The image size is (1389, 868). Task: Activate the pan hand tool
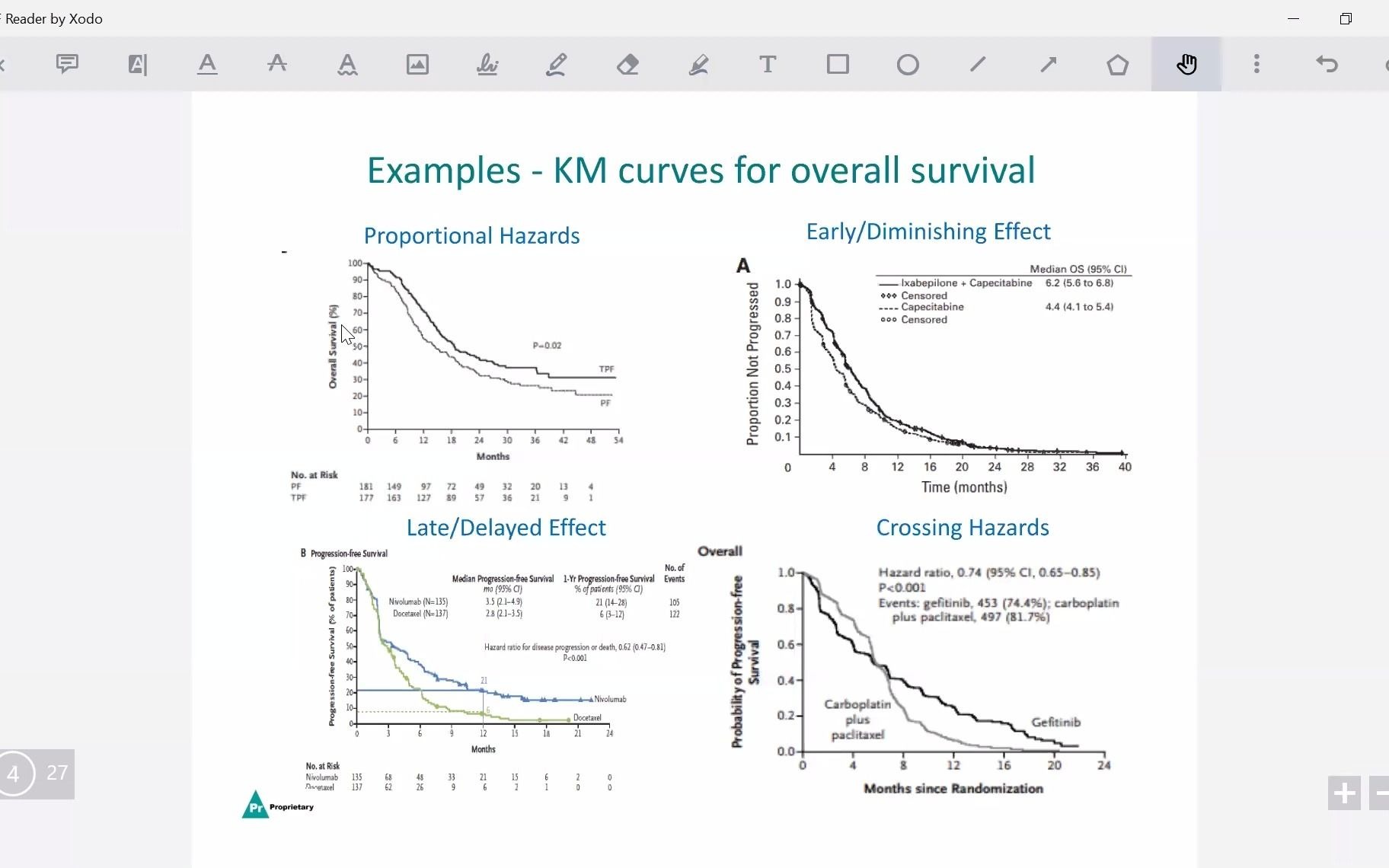tap(1186, 64)
